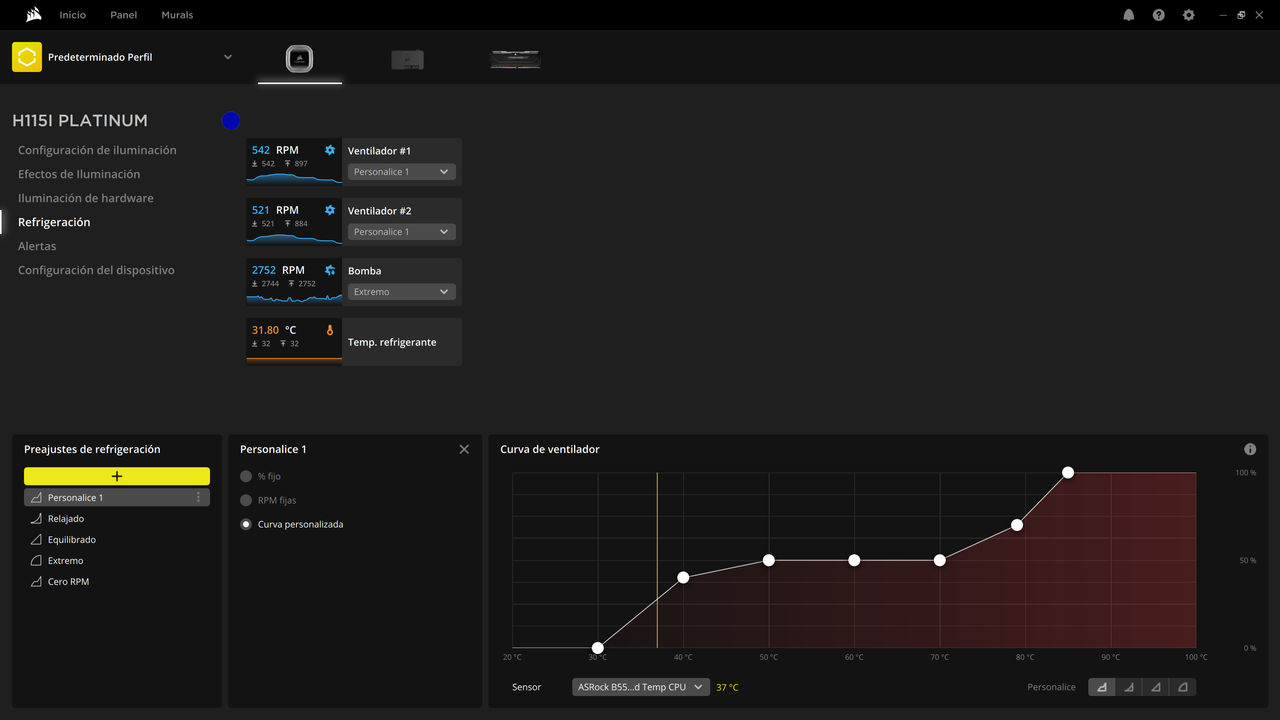Select the H115i cooler device icon

(x=300, y=60)
